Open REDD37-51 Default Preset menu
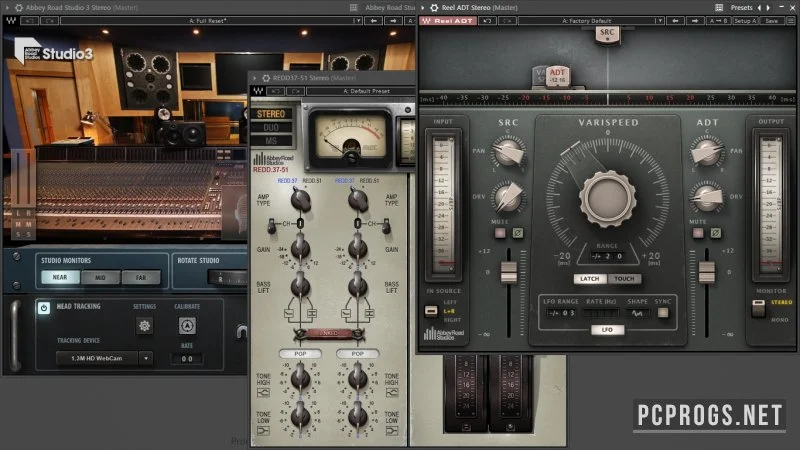The height and width of the screenshot is (450, 800). (x=361, y=91)
